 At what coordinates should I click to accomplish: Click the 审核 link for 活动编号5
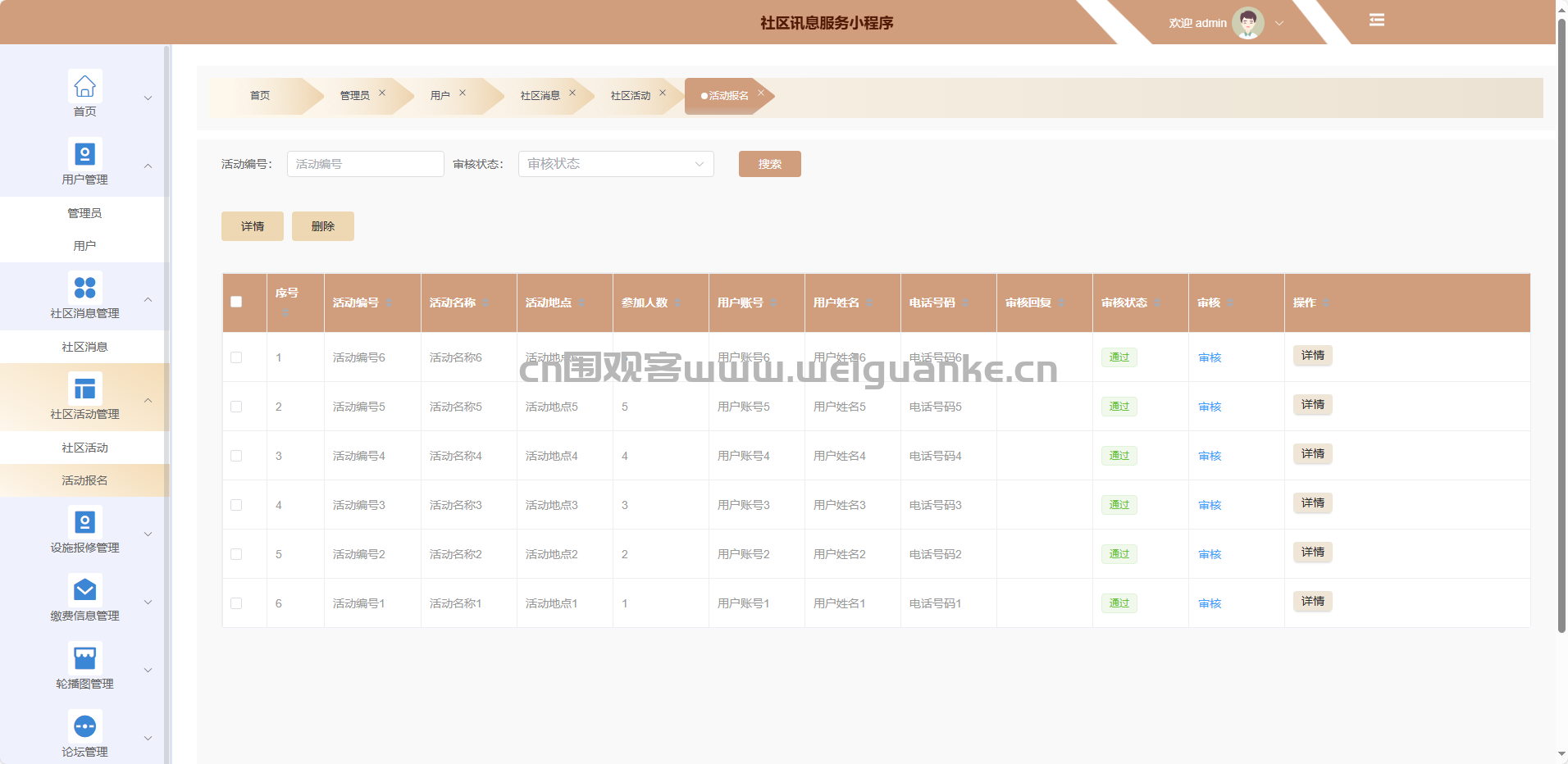1210,407
